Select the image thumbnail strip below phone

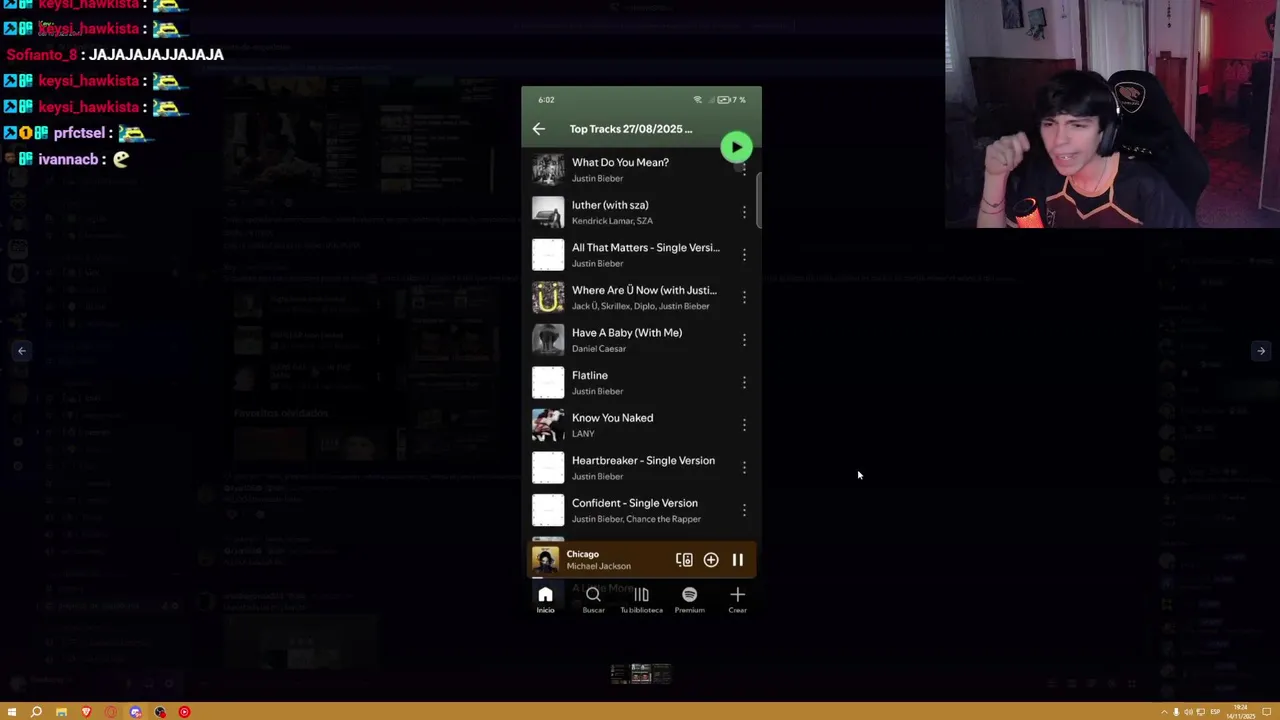(641, 675)
